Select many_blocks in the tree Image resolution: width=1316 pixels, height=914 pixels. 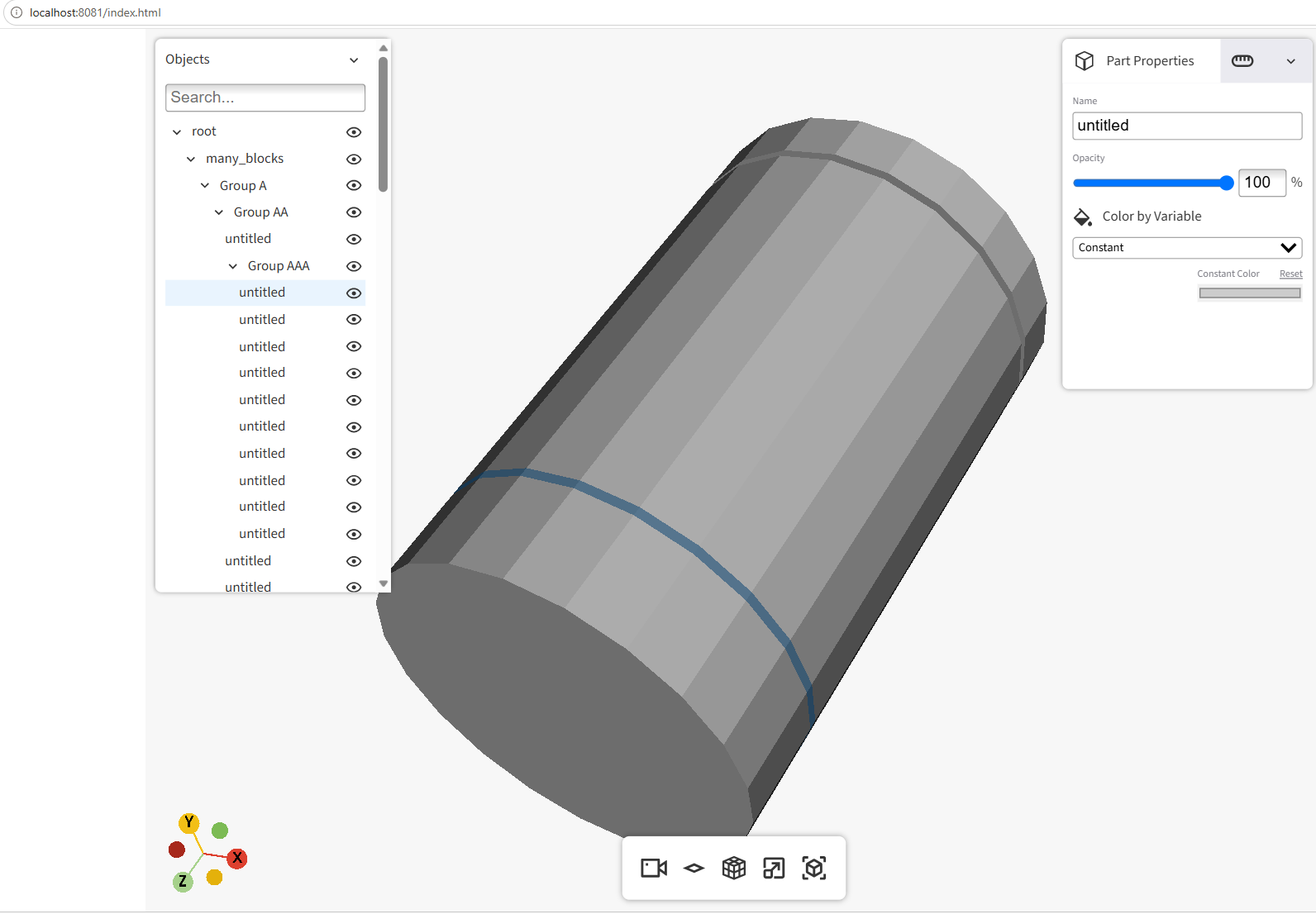point(245,159)
